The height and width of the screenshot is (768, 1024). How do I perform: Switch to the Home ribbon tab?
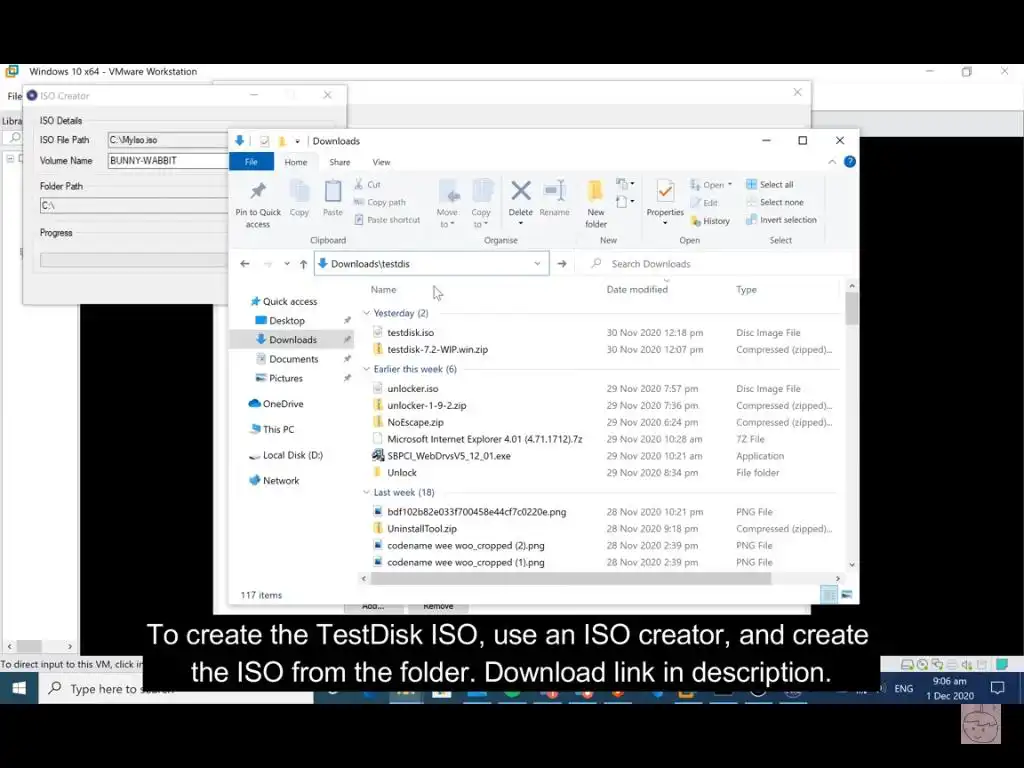296,162
